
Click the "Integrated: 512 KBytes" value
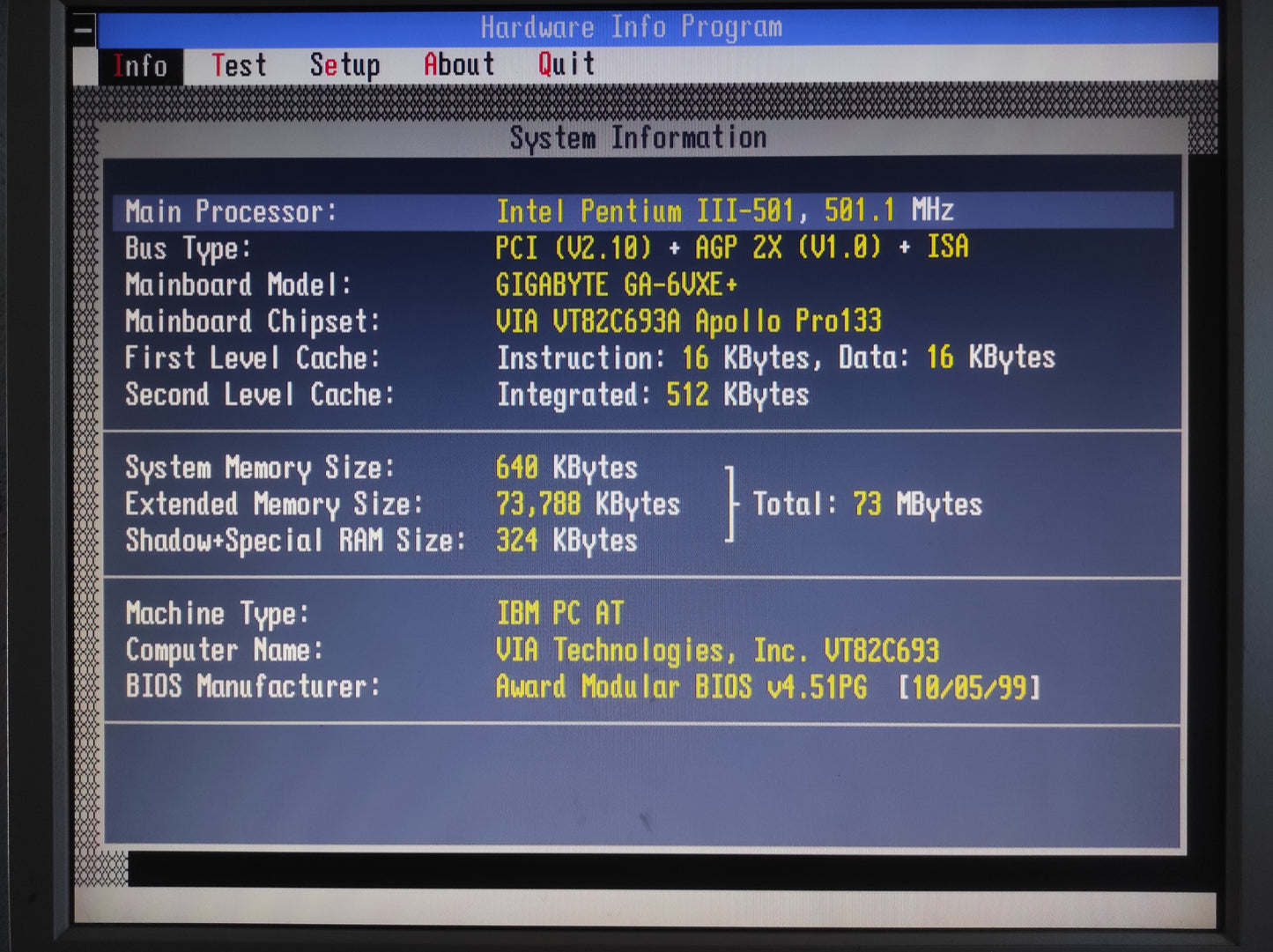653,395
